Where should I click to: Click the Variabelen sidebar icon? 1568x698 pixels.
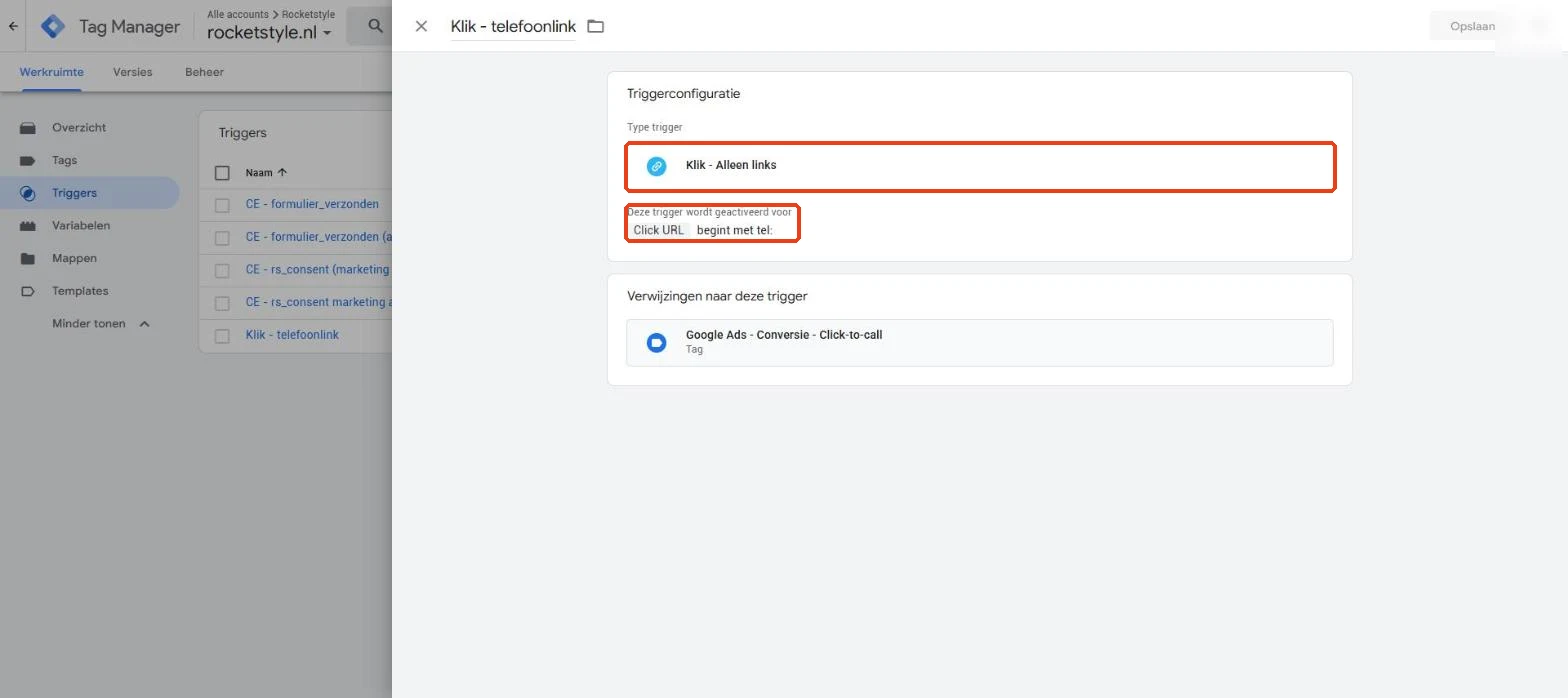click(x=28, y=226)
